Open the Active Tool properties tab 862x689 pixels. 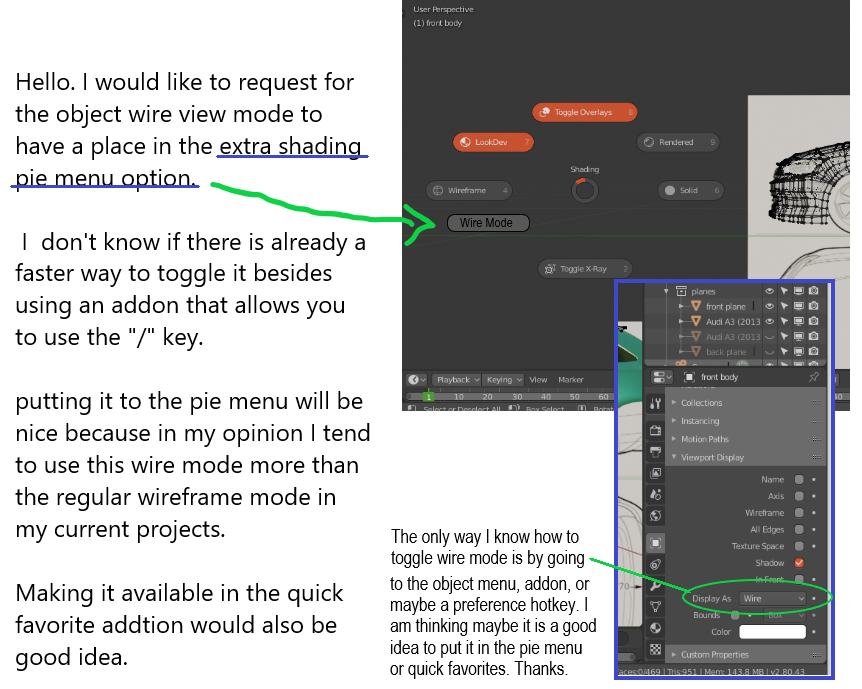point(655,404)
